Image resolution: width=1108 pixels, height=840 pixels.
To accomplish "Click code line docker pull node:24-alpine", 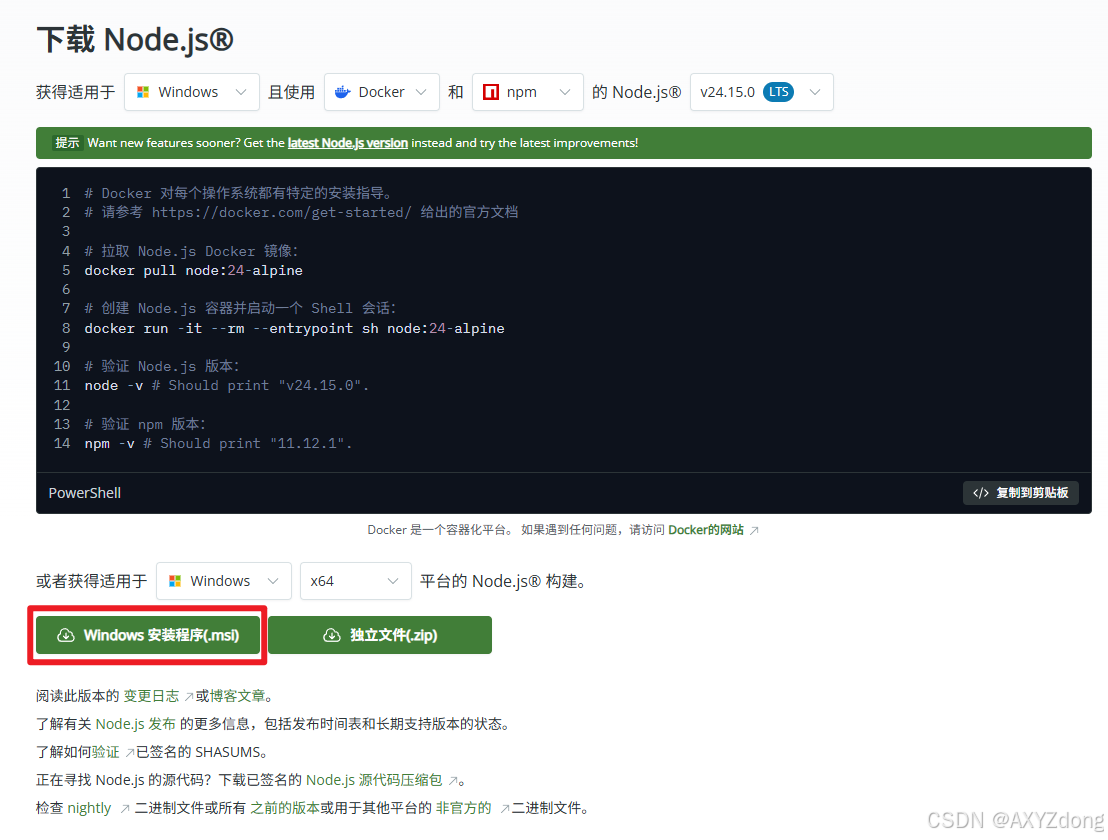I will [194, 271].
